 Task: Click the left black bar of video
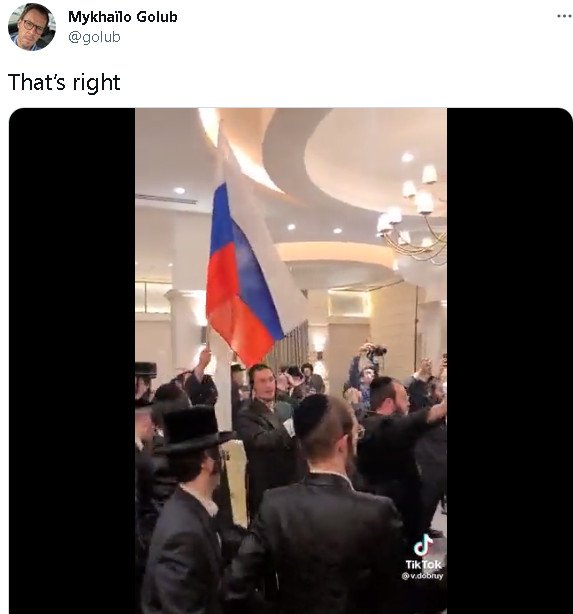[72, 361]
